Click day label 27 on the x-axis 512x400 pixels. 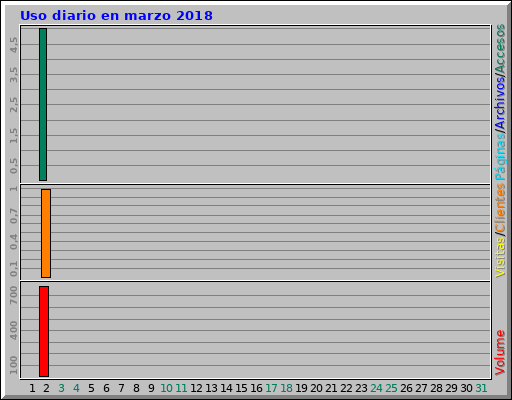click(421, 388)
